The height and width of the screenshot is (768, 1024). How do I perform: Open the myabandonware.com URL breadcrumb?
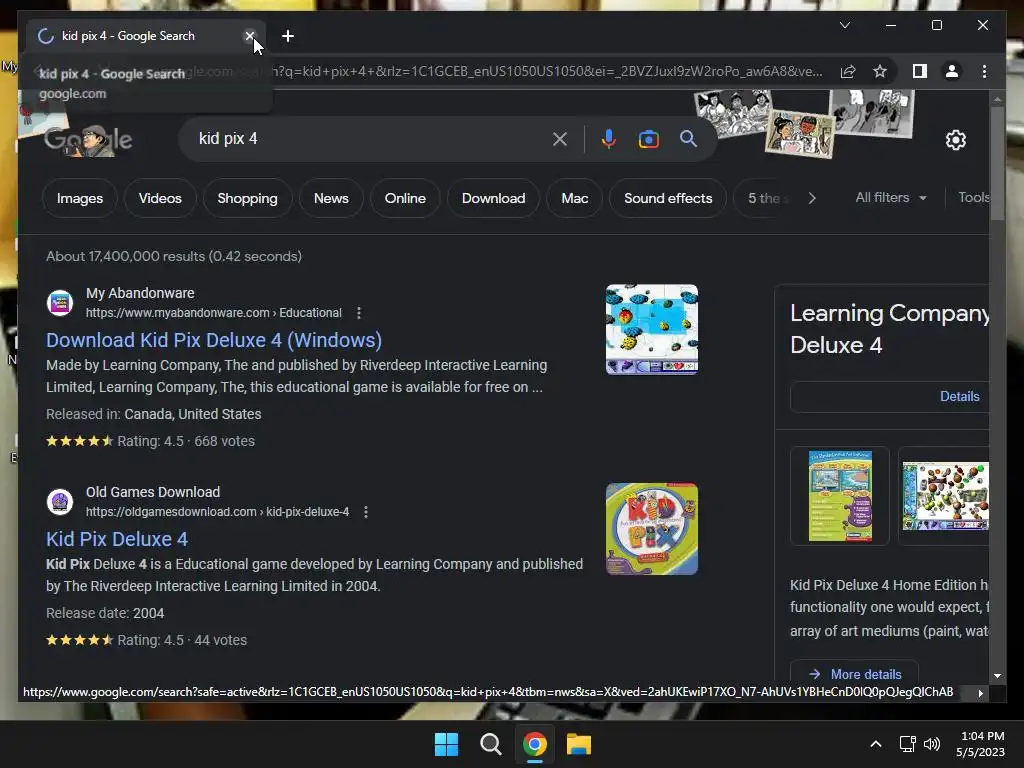(214, 313)
